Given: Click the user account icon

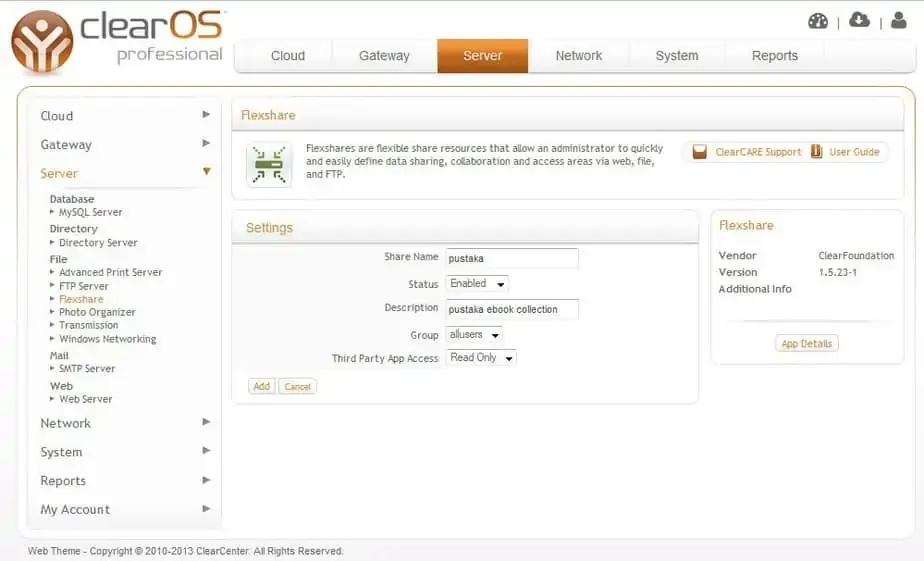Looking at the screenshot, I should (897, 20).
